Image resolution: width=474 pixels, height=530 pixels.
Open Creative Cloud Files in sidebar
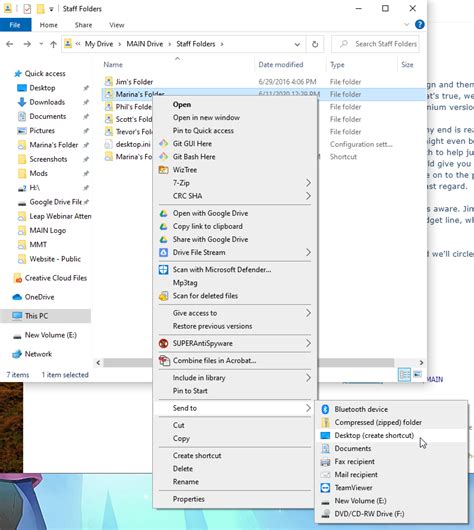tap(55, 278)
